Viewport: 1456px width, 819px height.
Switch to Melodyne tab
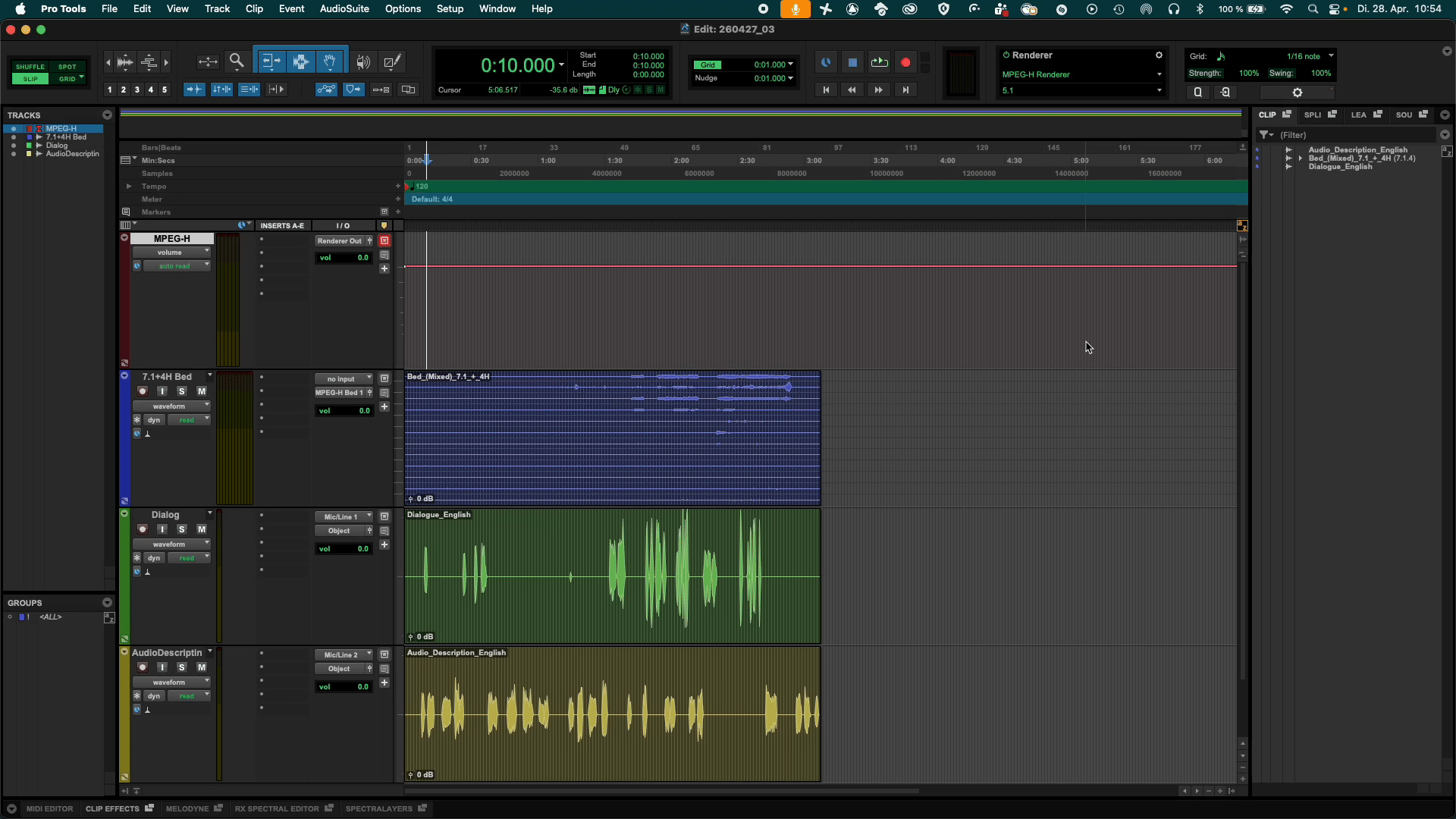click(187, 808)
